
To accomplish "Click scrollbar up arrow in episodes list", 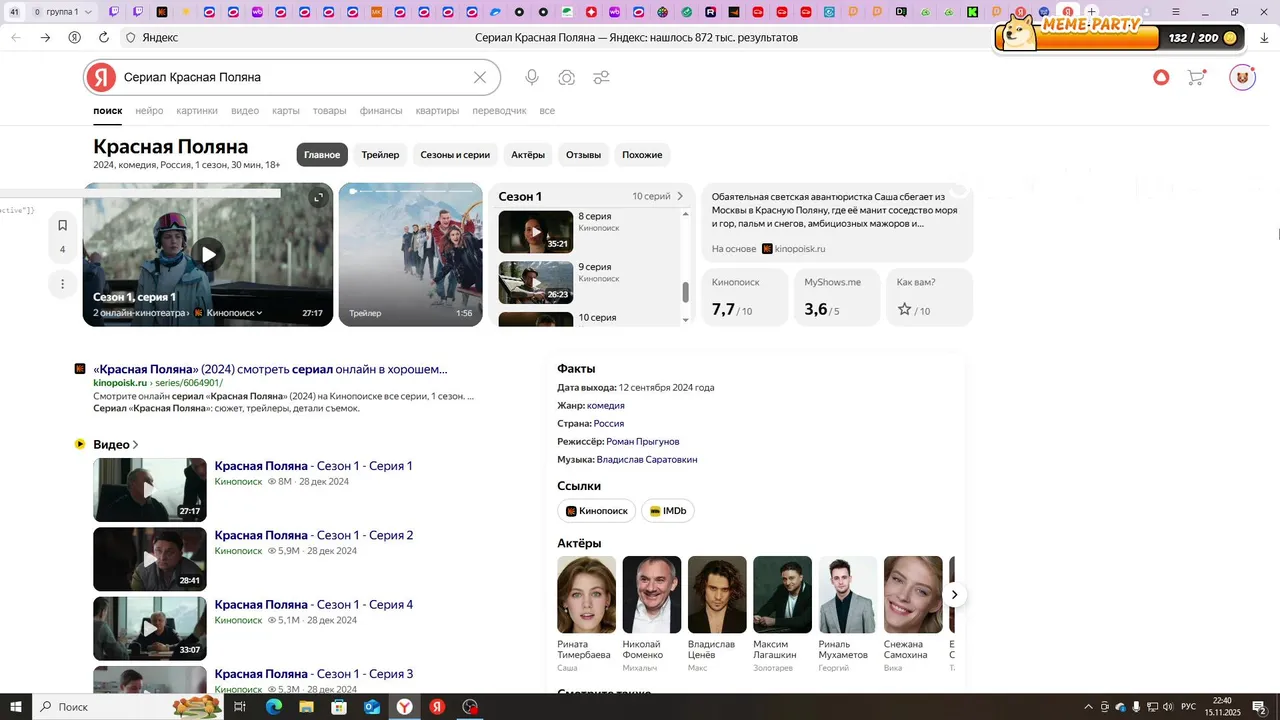I will (x=686, y=212).
